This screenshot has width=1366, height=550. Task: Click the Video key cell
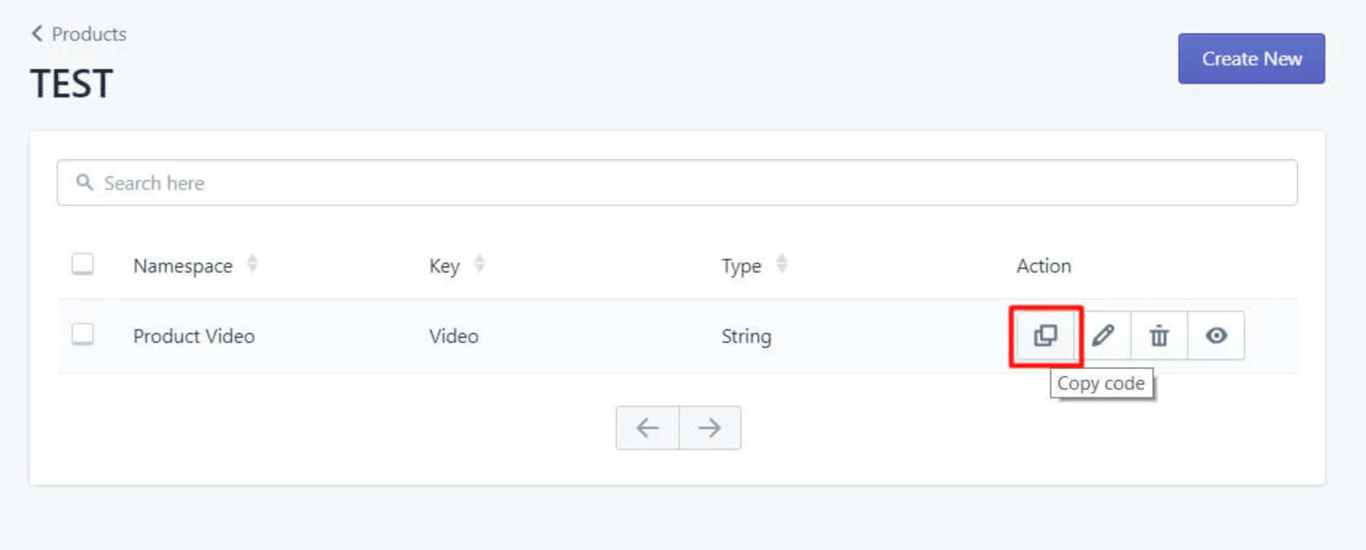point(454,337)
